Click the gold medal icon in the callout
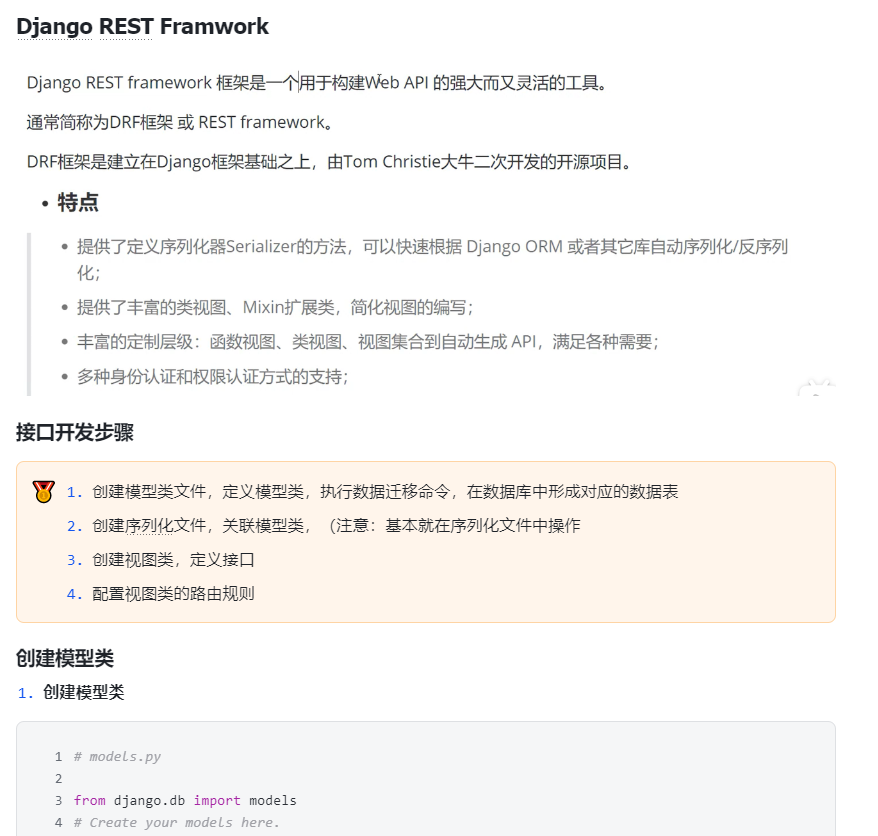The height and width of the screenshot is (836, 878). (x=43, y=492)
